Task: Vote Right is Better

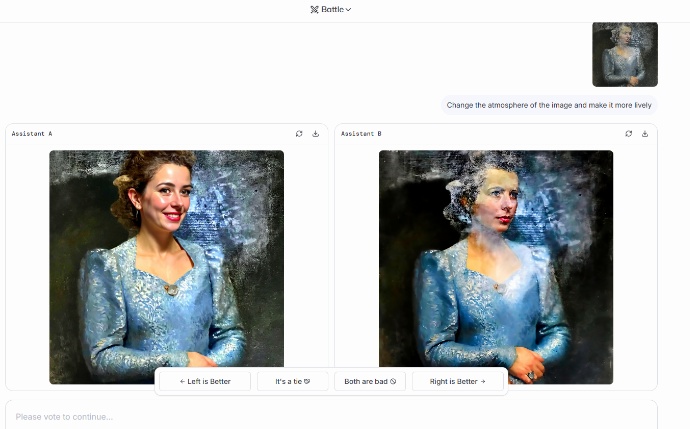Action: coord(457,381)
